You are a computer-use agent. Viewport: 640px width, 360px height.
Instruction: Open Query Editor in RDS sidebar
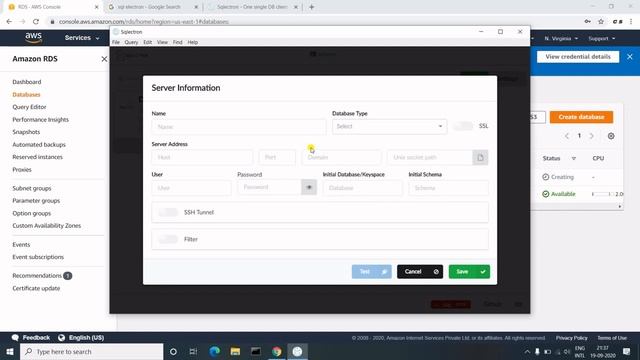click(29, 107)
